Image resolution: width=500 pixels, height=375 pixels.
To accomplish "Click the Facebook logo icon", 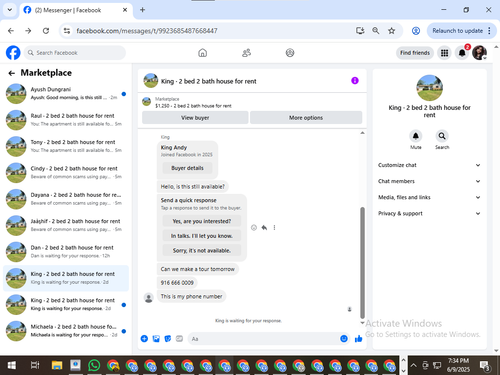I will (x=13, y=53).
